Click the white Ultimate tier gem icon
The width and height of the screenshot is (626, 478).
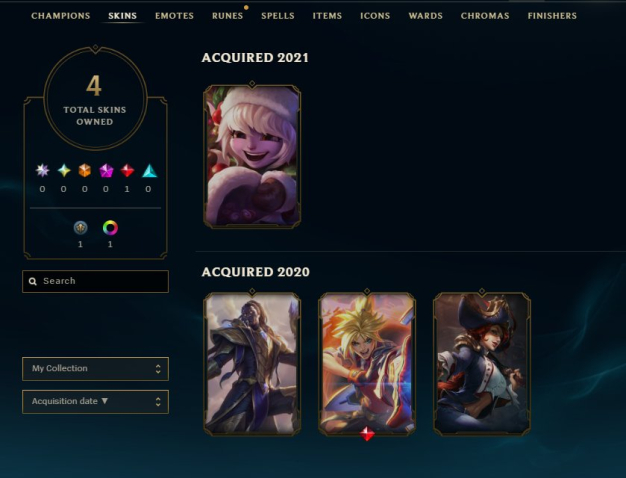tap(42, 171)
